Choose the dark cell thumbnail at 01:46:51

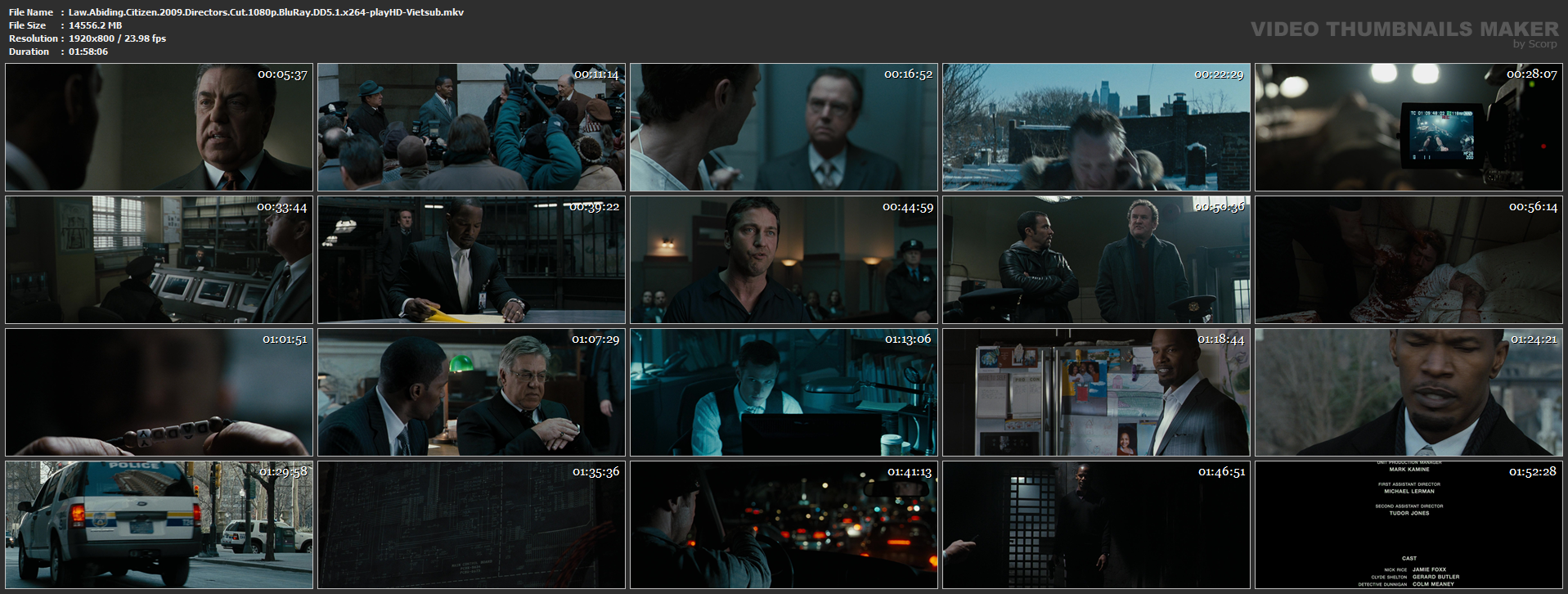pyautogui.click(x=1096, y=524)
